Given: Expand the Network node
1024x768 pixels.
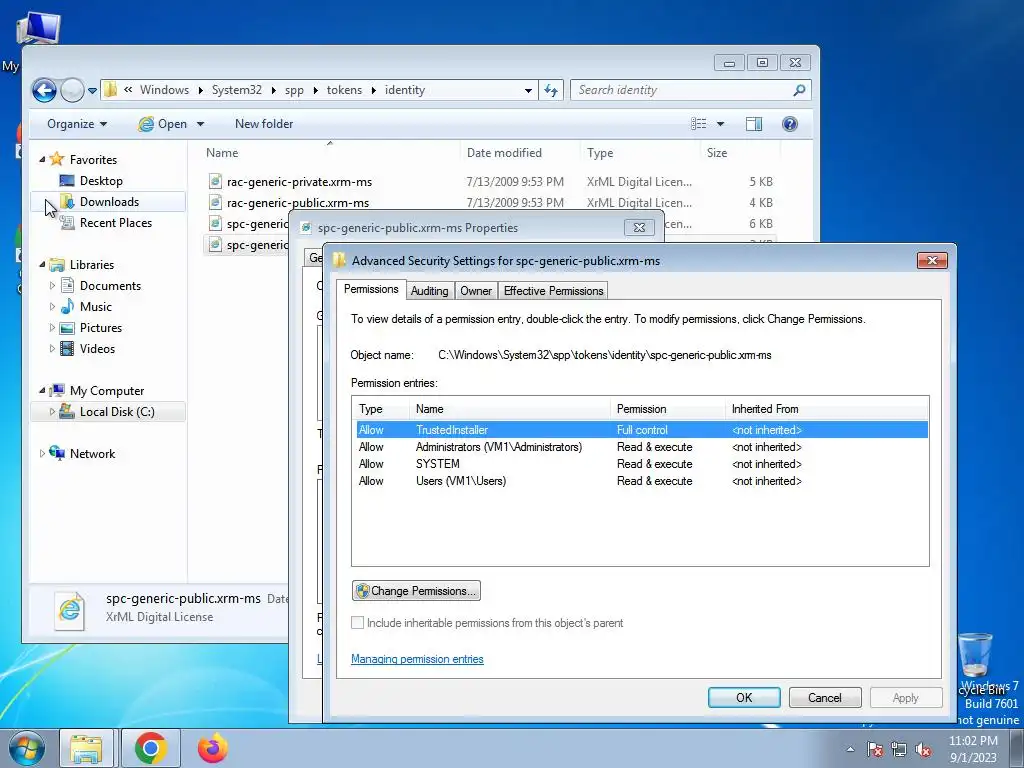Looking at the screenshot, I should [42, 454].
